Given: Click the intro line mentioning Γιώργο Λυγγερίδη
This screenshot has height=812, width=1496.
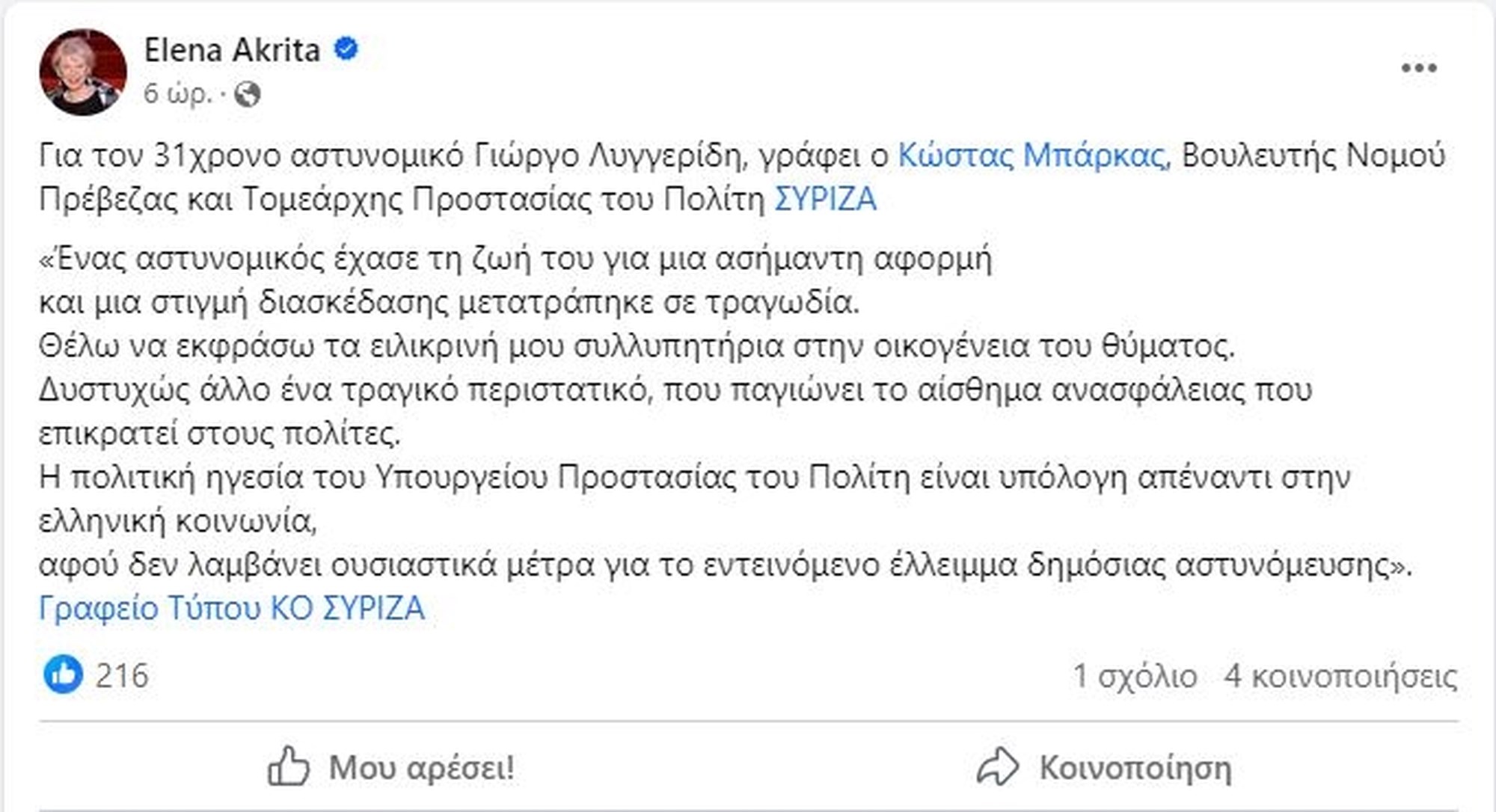Looking at the screenshot, I should point(464,156).
